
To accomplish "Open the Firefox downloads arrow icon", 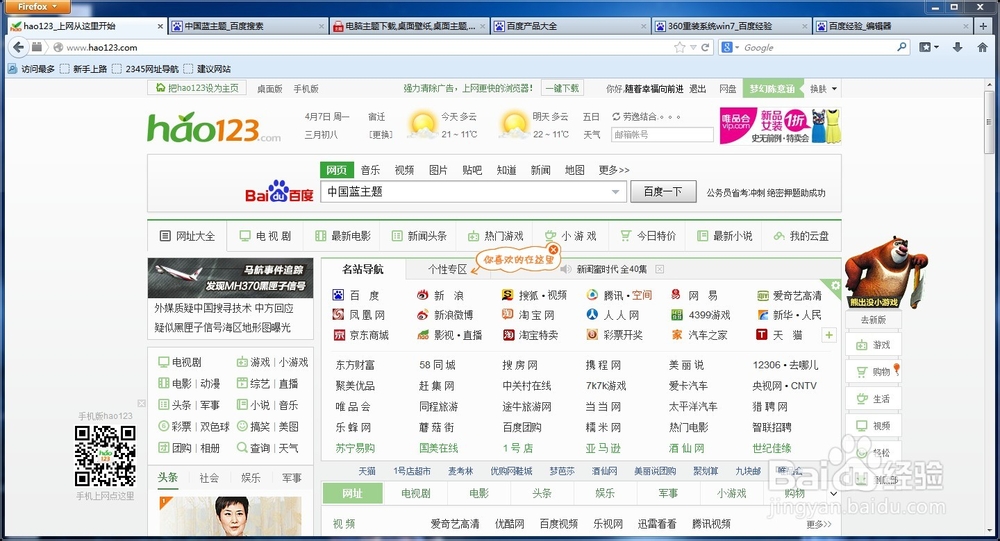I will [957, 47].
